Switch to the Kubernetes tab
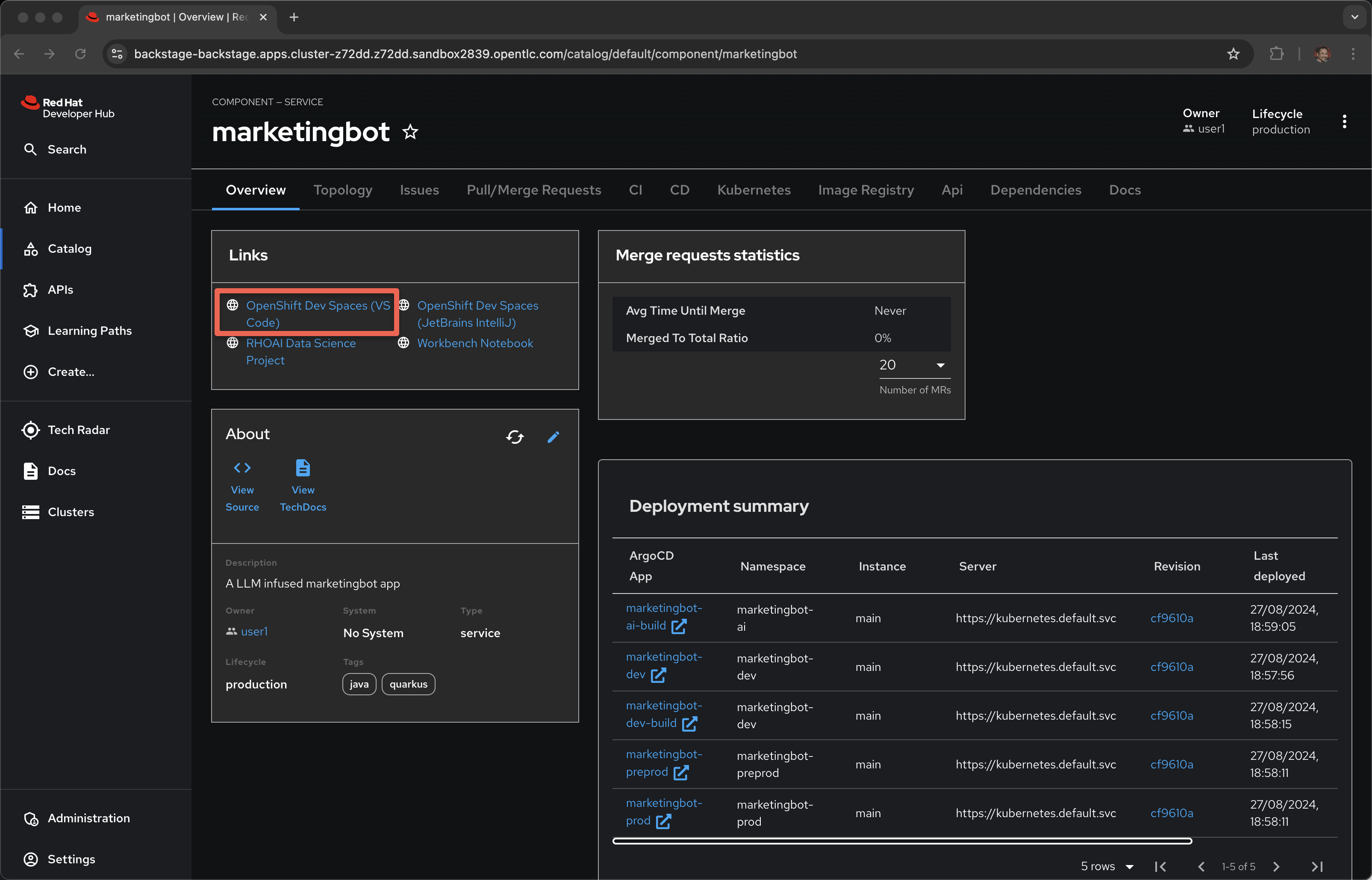Screen dimensions: 1372x880 754,190
